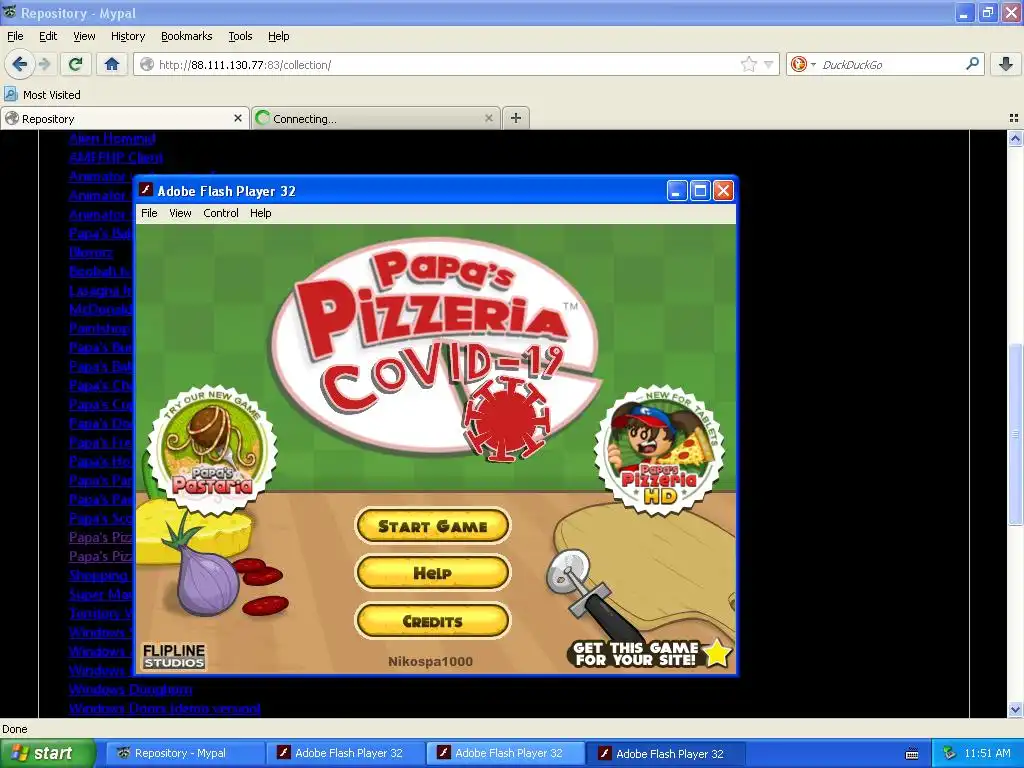The image size is (1024, 768).
Task: Click the browser Forward arrow button
Action: [x=44, y=64]
